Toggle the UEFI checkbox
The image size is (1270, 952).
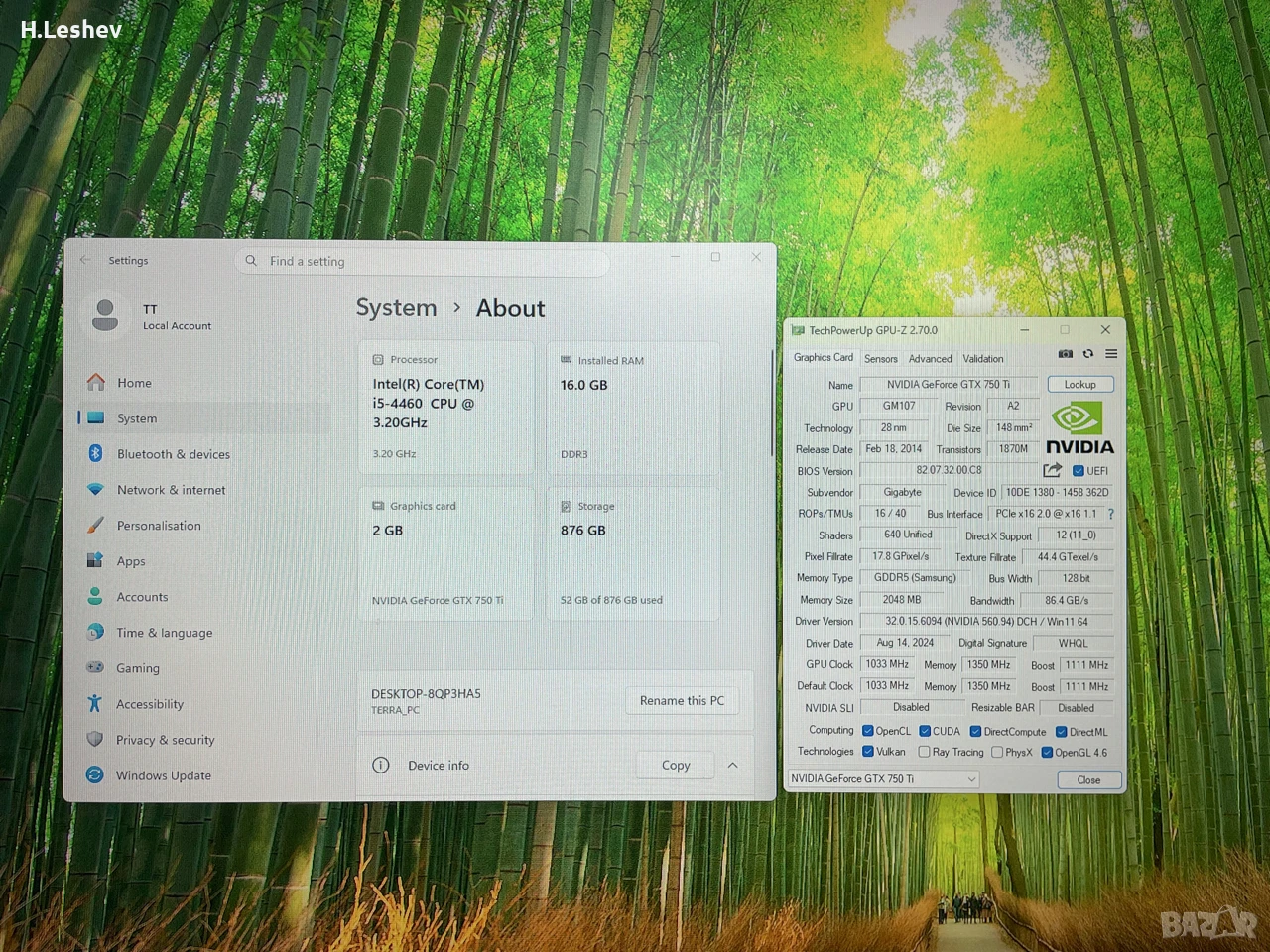tap(1078, 471)
